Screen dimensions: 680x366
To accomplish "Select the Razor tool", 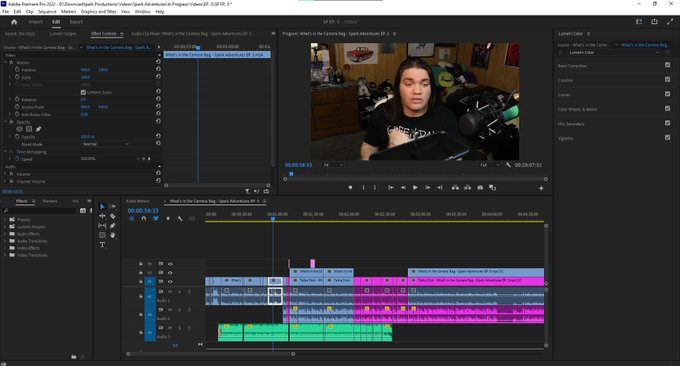I will (x=112, y=216).
